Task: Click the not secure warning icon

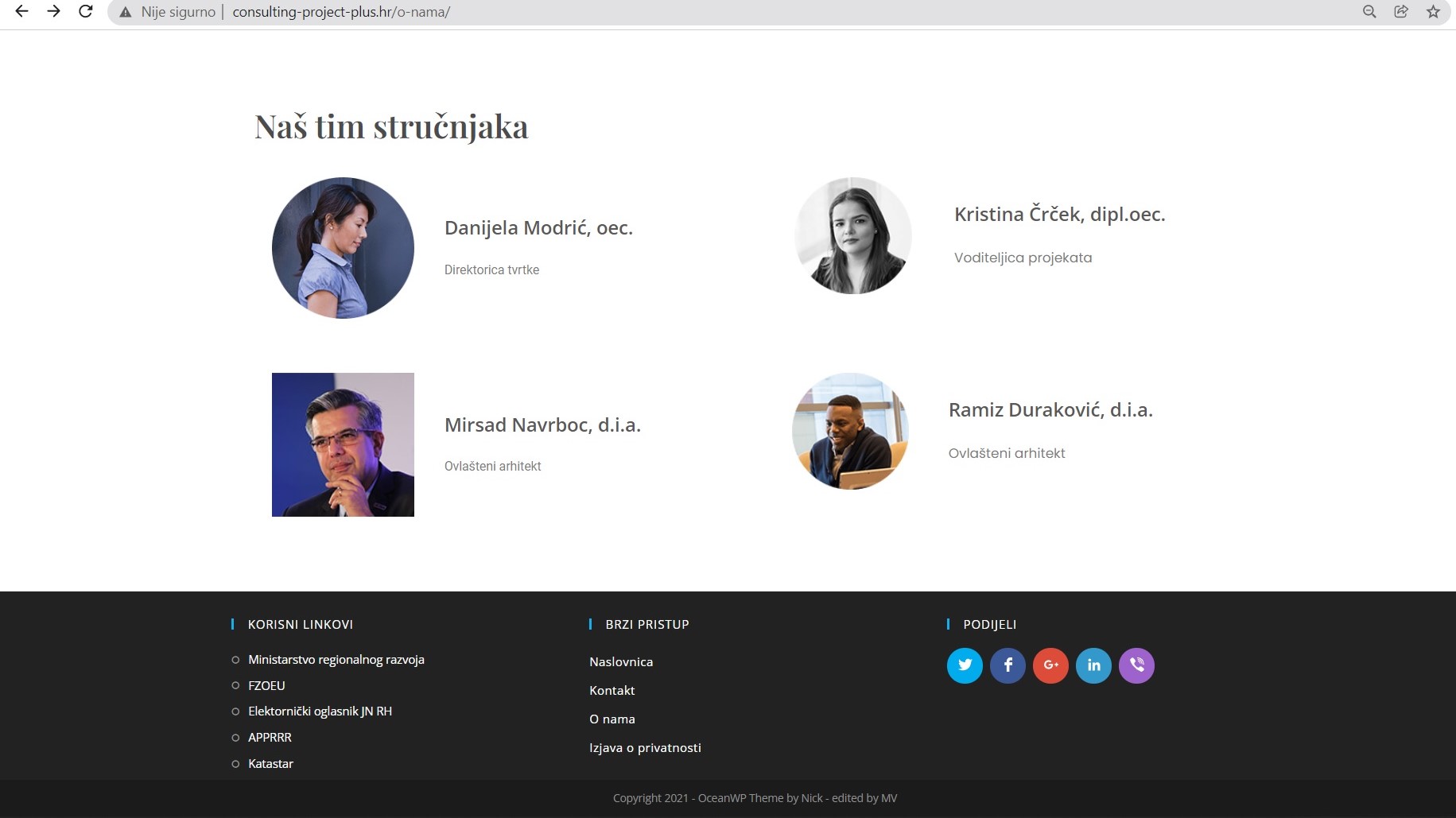Action: 125,13
